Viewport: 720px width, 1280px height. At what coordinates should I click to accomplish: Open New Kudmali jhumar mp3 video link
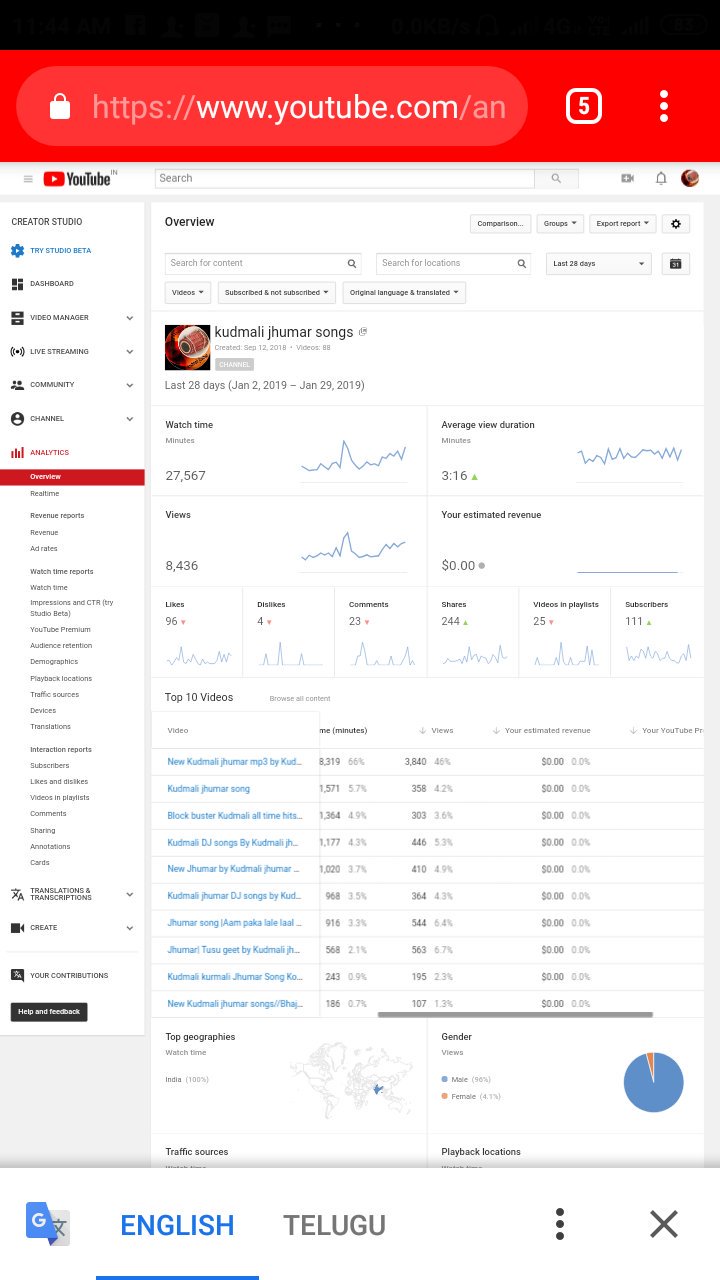point(234,762)
